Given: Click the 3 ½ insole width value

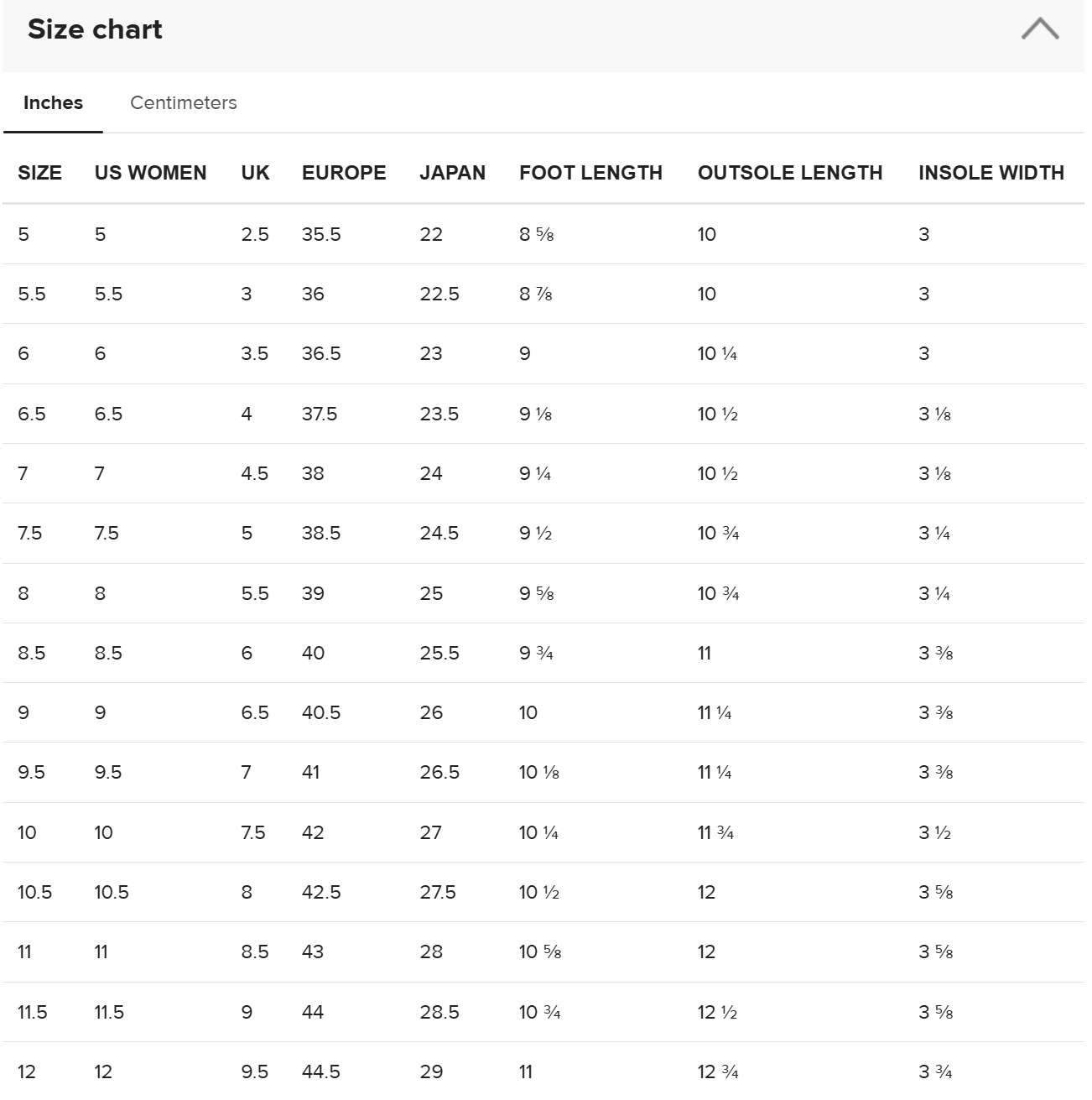Looking at the screenshot, I should pos(934,832).
